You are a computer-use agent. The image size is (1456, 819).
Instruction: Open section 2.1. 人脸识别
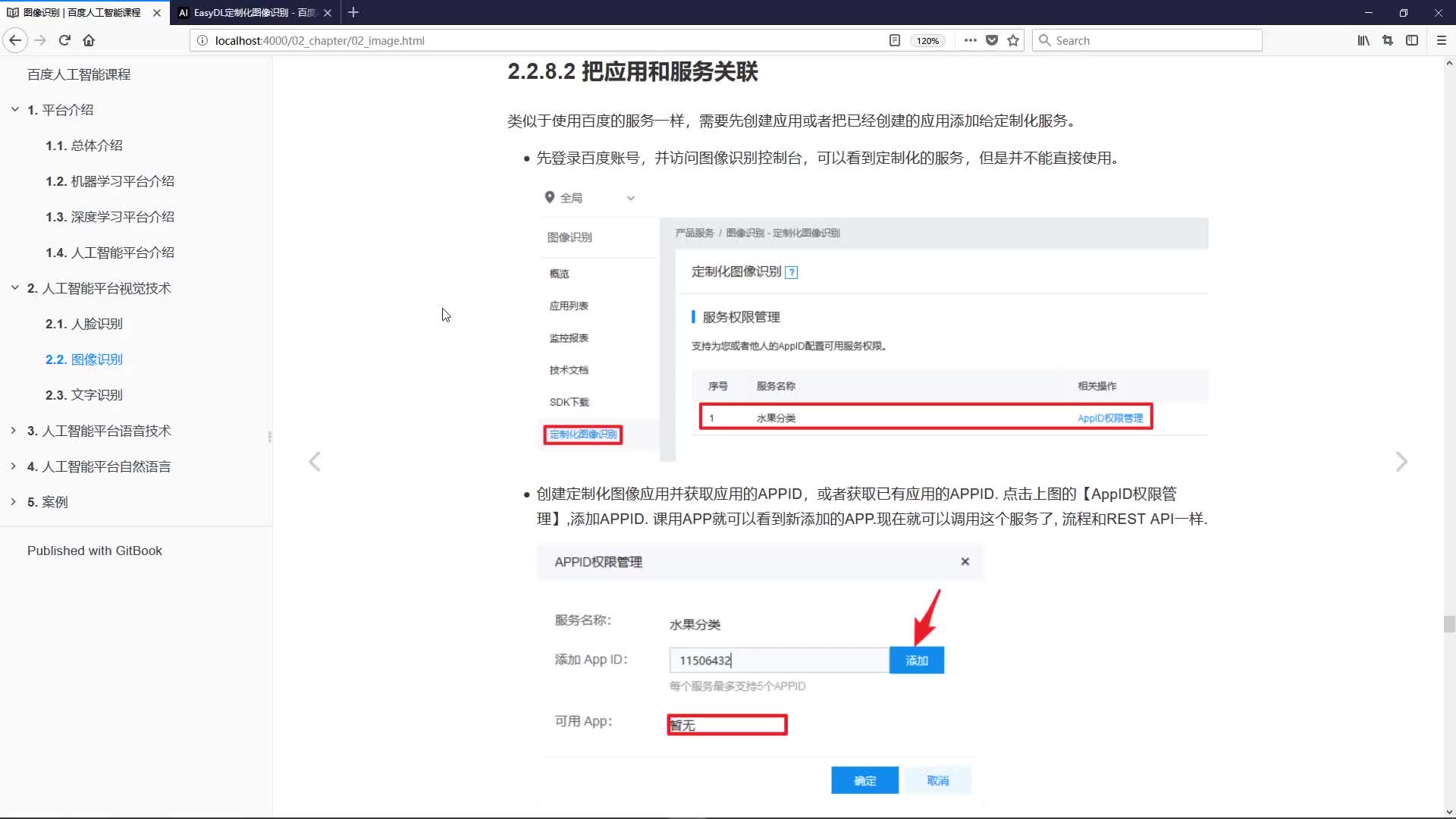click(x=83, y=324)
